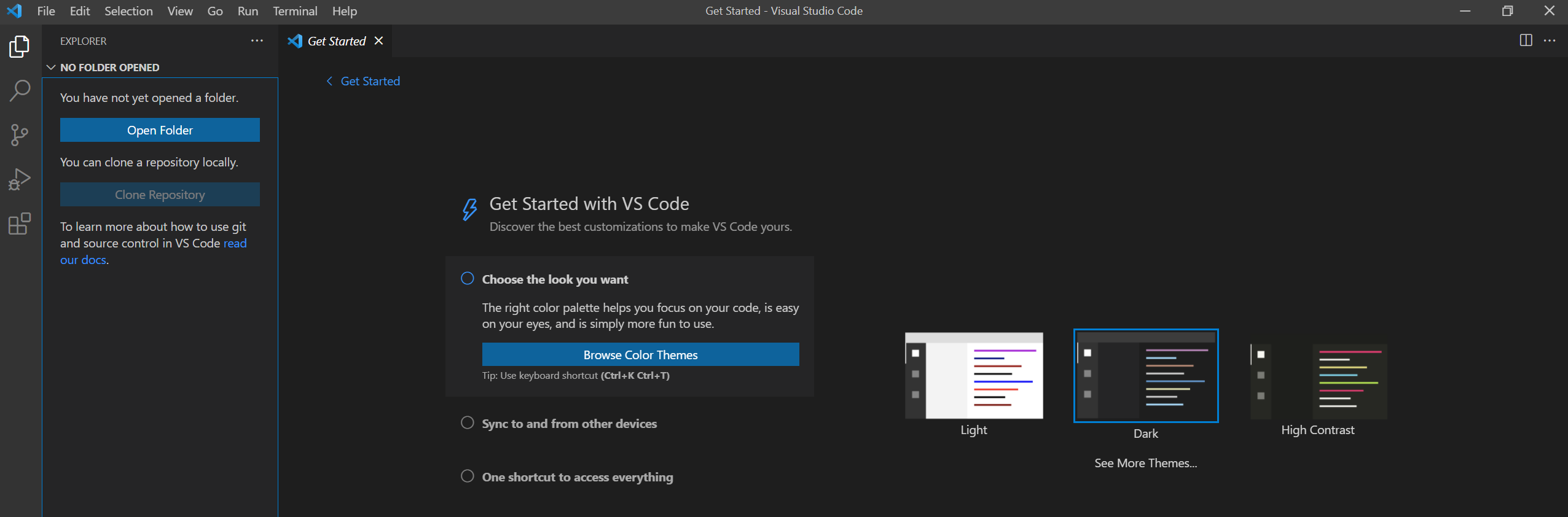Select the High Contrast theme preview
This screenshot has height=517, width=1568.
[1319, 381]
